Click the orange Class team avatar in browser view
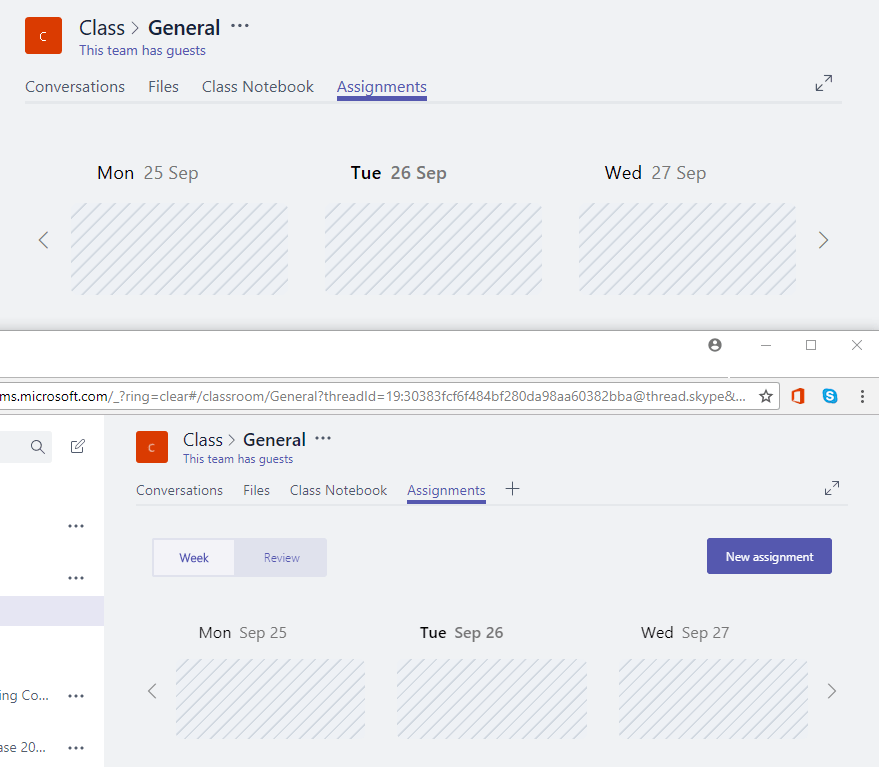The image size is (879, 767). [152, 447]
